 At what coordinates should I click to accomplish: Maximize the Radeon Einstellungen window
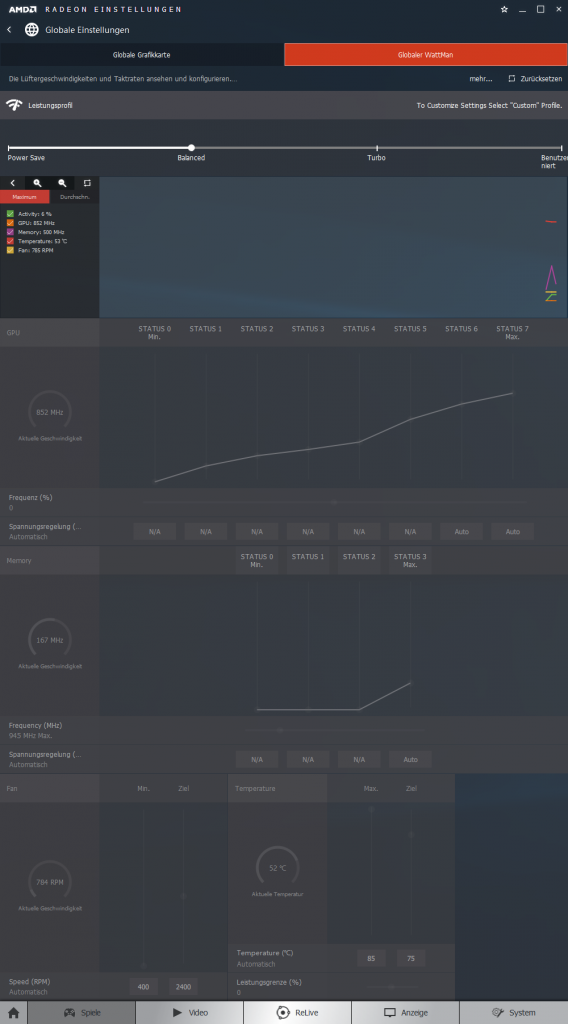(541, 9)
